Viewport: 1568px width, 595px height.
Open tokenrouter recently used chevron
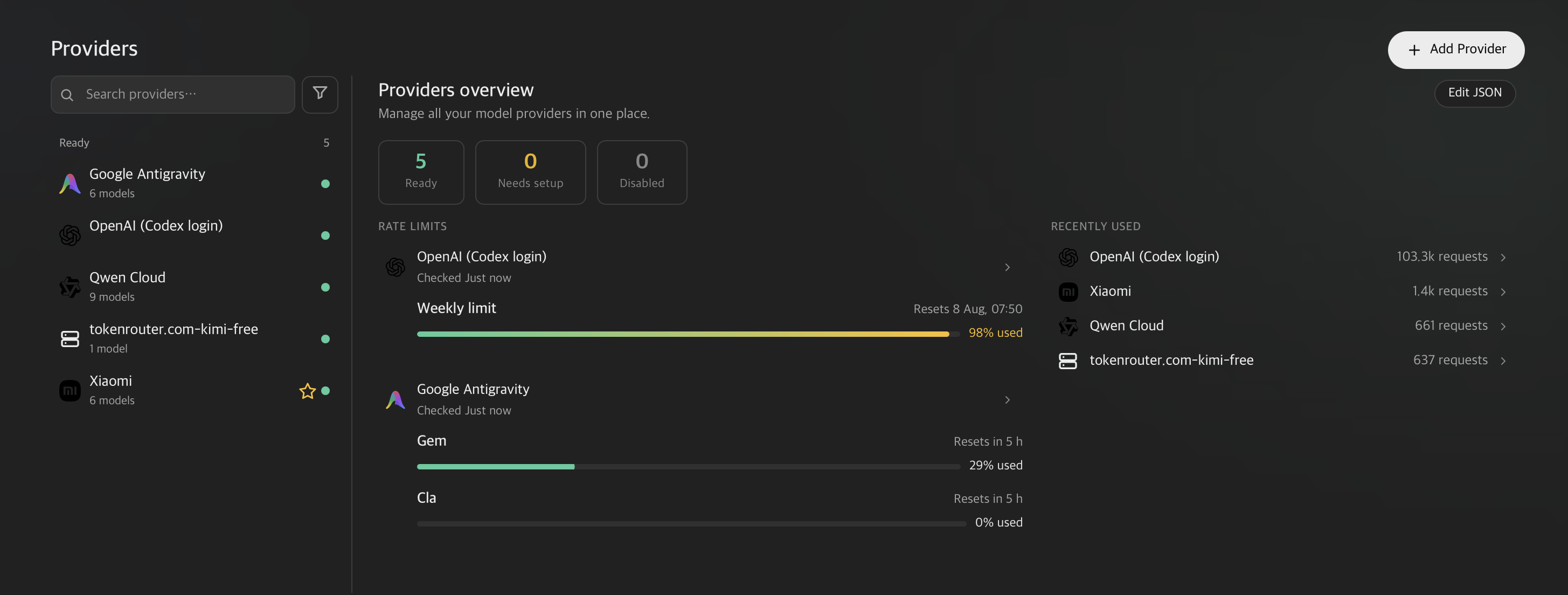pos(1503,361)
